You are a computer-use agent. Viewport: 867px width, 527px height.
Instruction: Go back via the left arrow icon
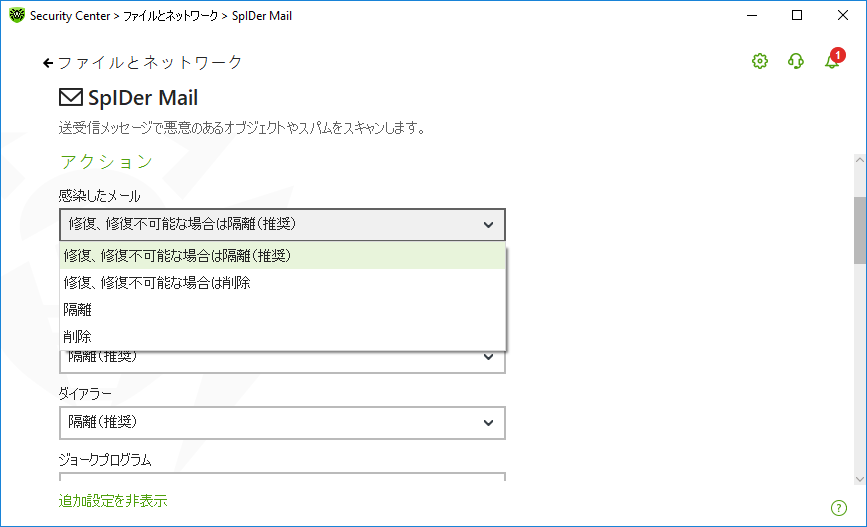coord(48,63)
